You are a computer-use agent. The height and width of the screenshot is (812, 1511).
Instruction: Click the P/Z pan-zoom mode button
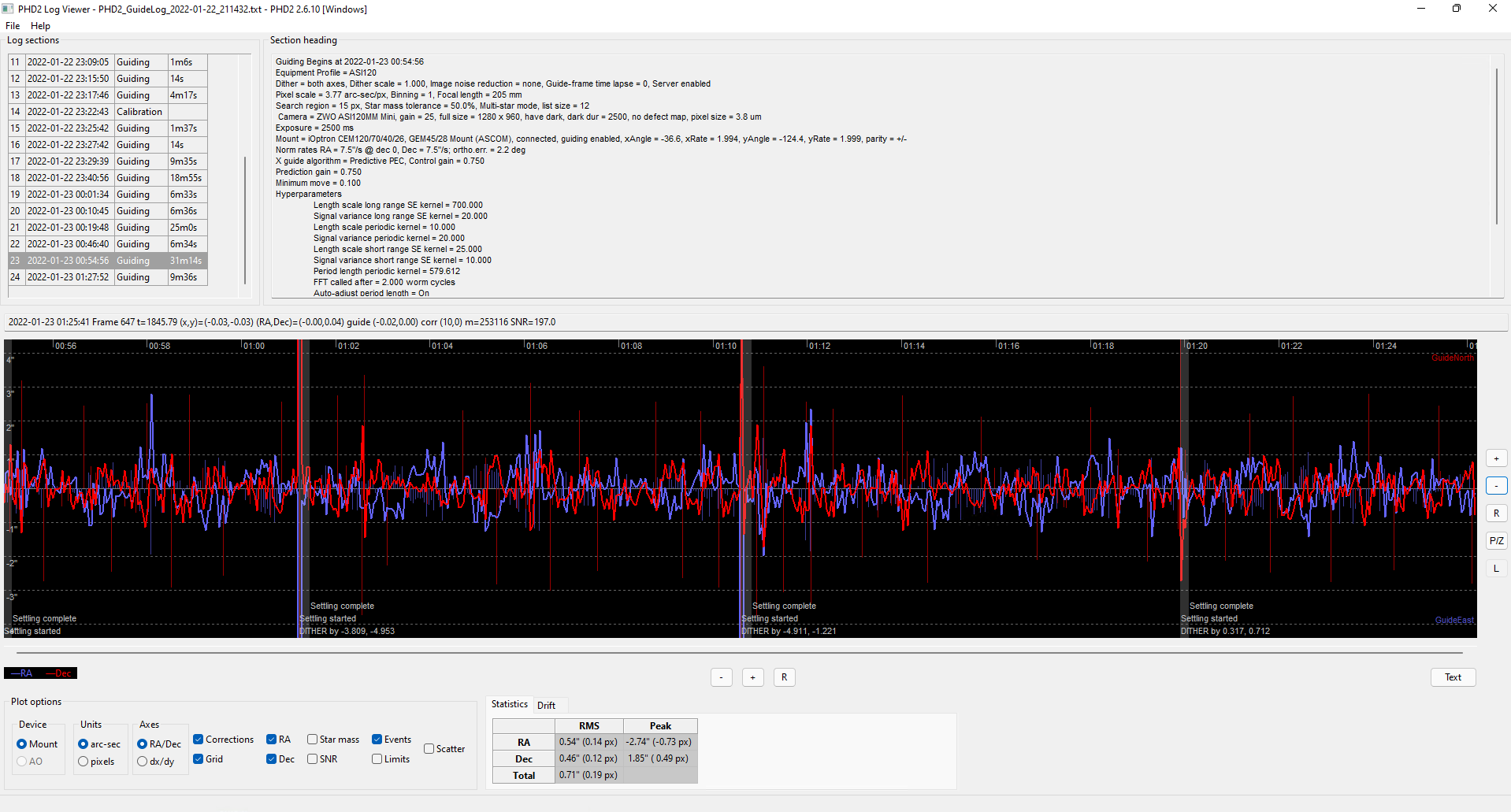pyautogui.click(x=1496, y=541)
